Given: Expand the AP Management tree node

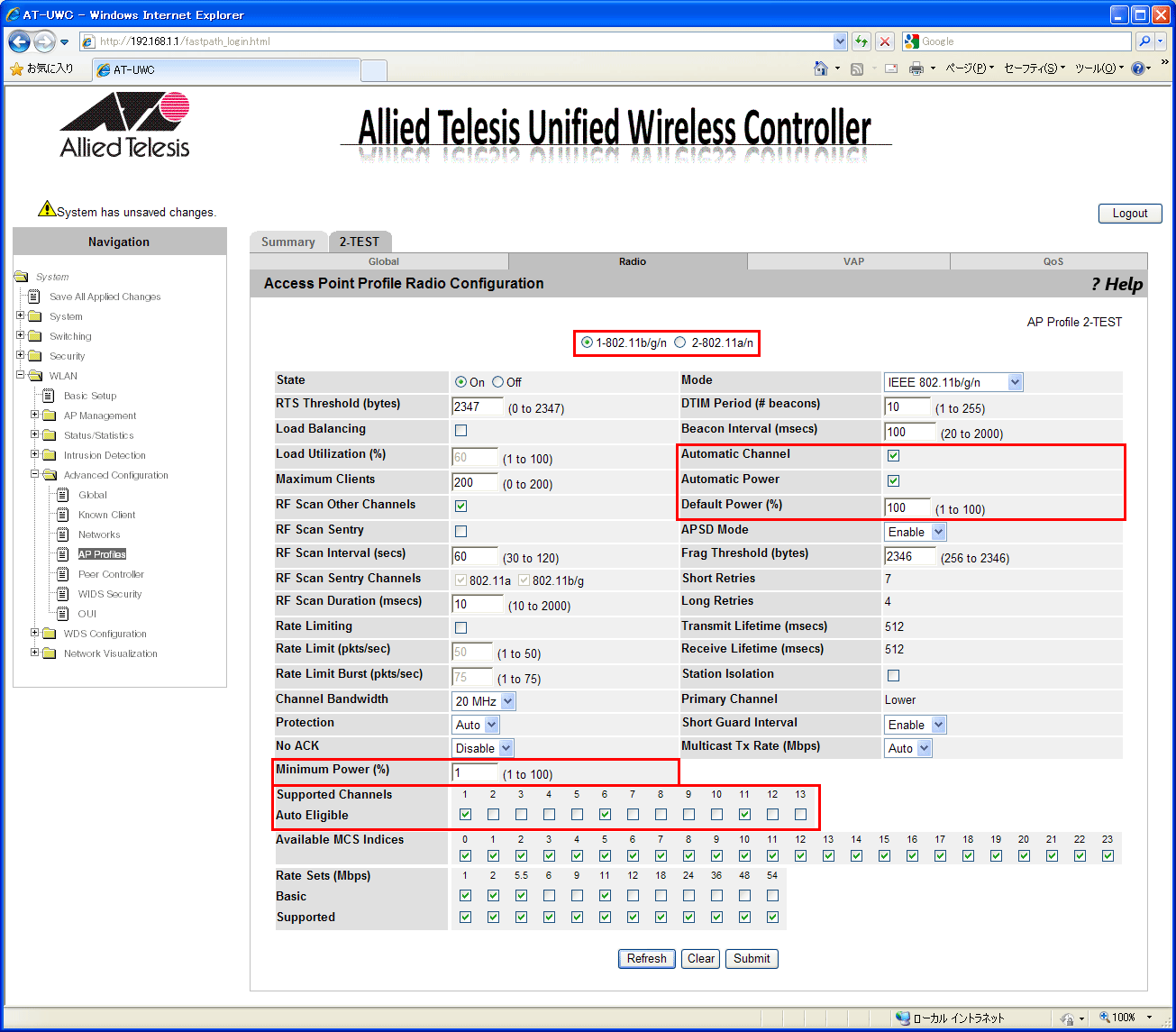Looking at the screenshot, I should [x=35, y=416].
